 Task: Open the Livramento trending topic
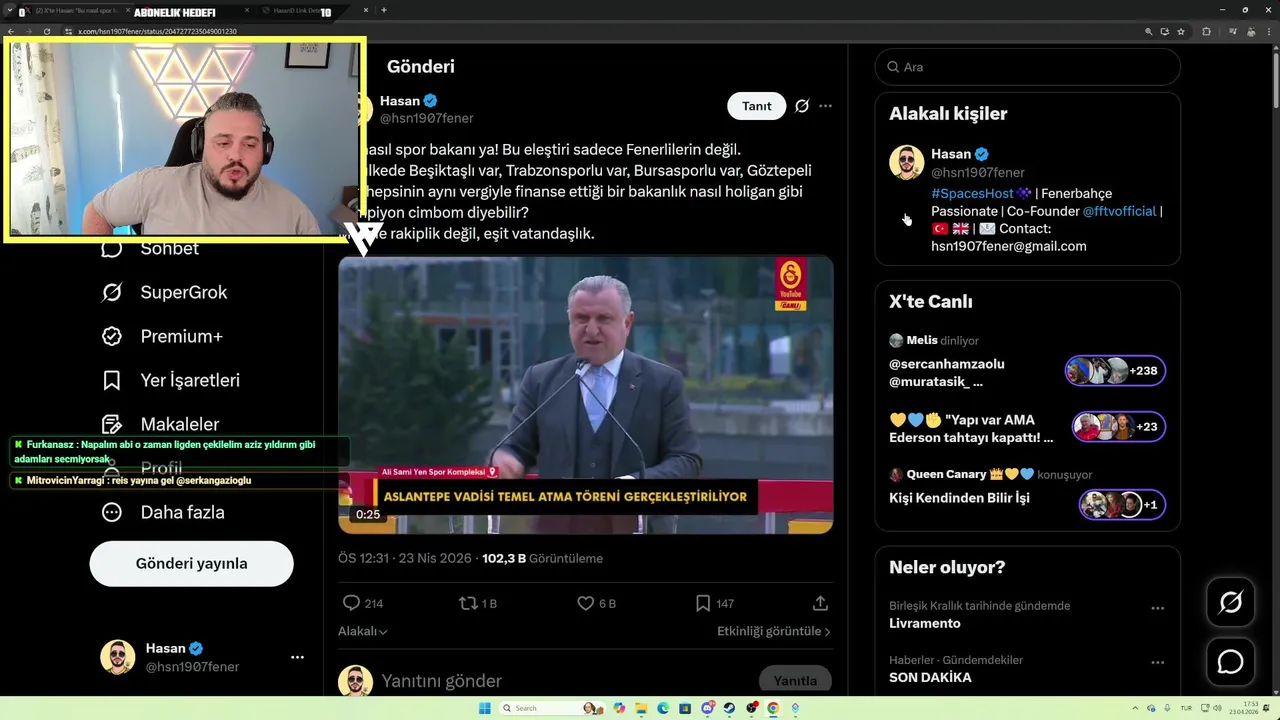click(x=925, y=623)
